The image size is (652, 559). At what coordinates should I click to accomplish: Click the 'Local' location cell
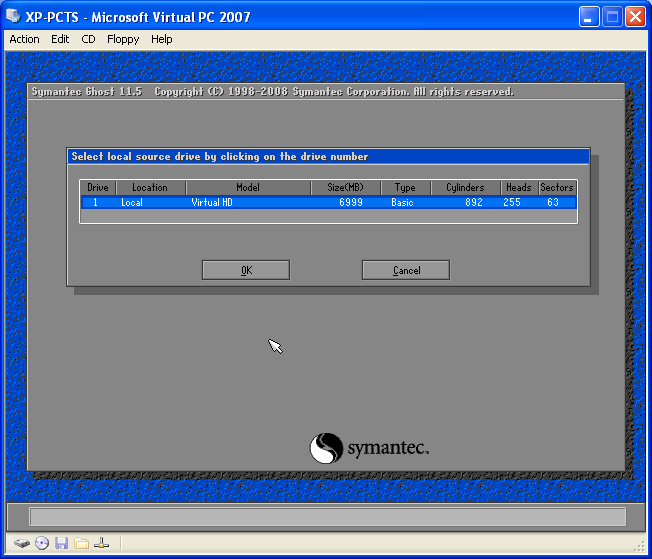click(132, 203)
